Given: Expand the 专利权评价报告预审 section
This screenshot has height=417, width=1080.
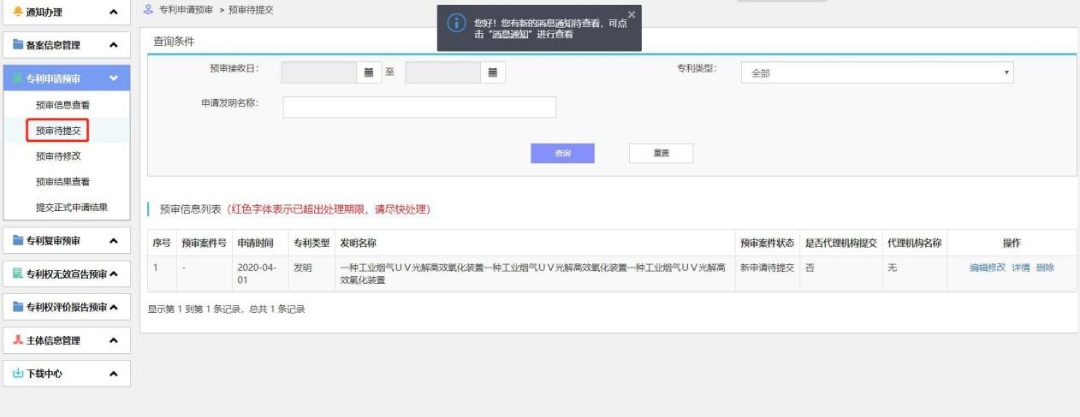Looking at the screenshot, I should pos(113,307).
